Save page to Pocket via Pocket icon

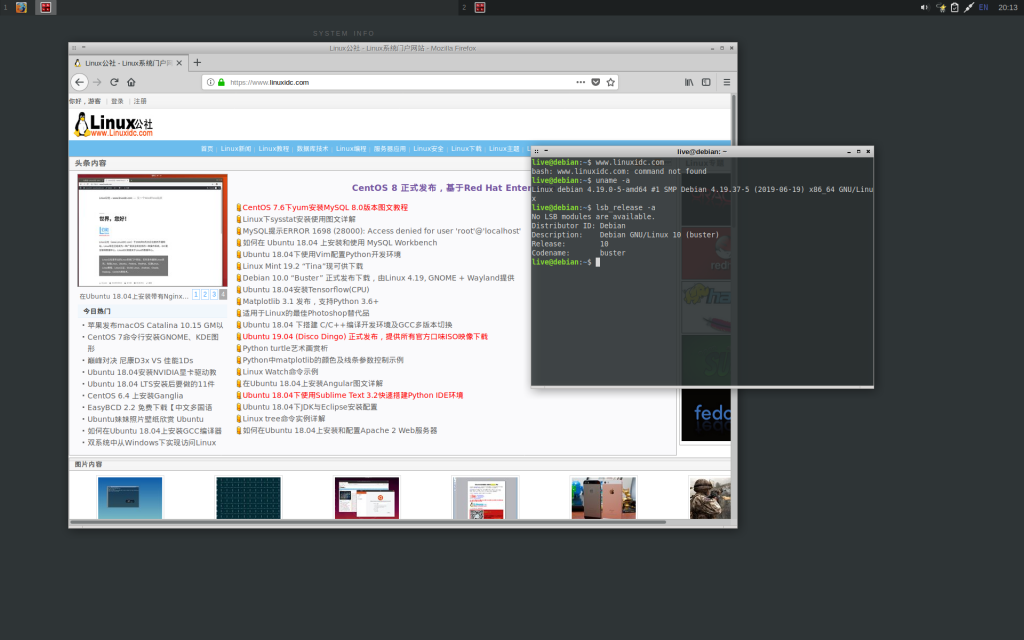point(595,82)
